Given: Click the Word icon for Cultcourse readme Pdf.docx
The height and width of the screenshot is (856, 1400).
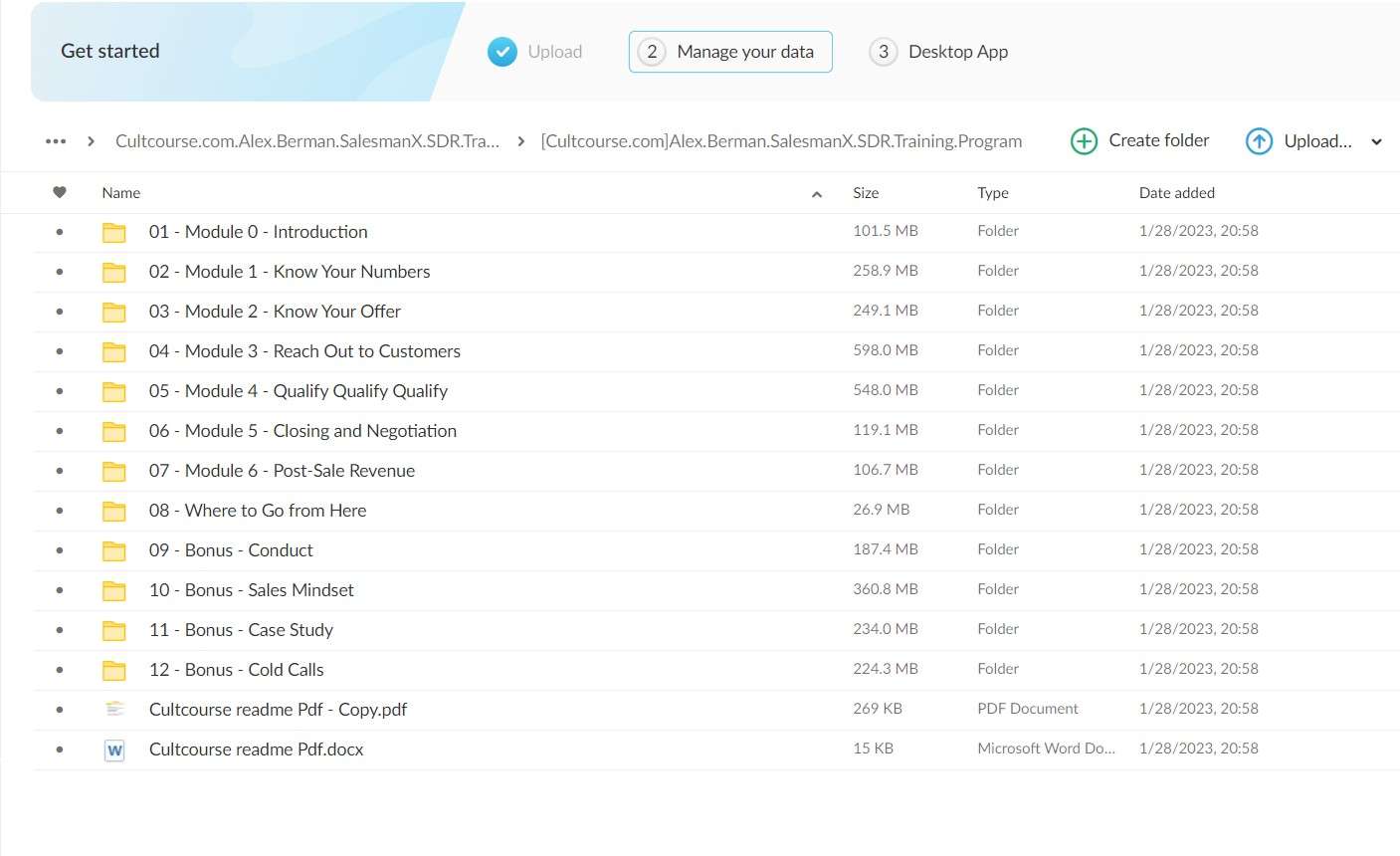Looking at the screenshot, I should click(114, 750).
